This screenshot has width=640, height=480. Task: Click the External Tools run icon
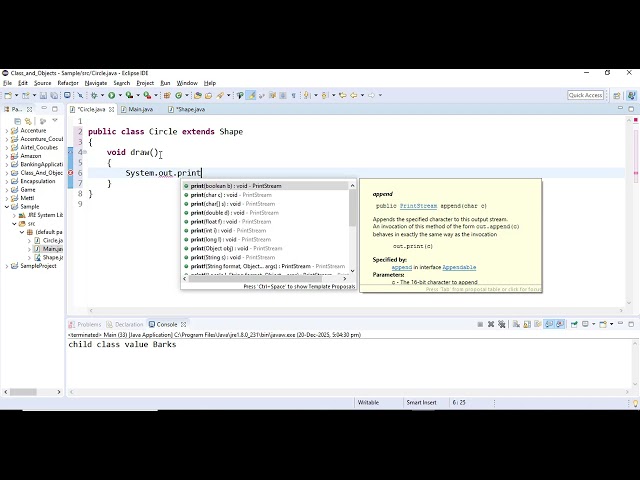click(147, 96)
